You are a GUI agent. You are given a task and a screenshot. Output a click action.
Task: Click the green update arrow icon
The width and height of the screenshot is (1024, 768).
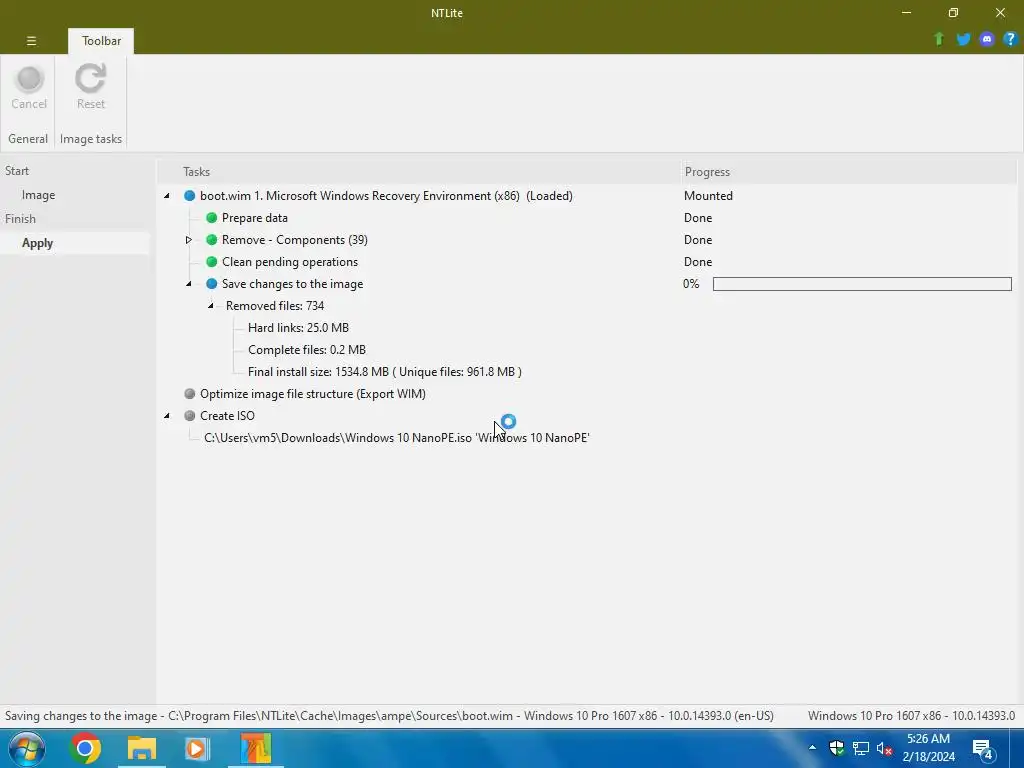[938, 39]
